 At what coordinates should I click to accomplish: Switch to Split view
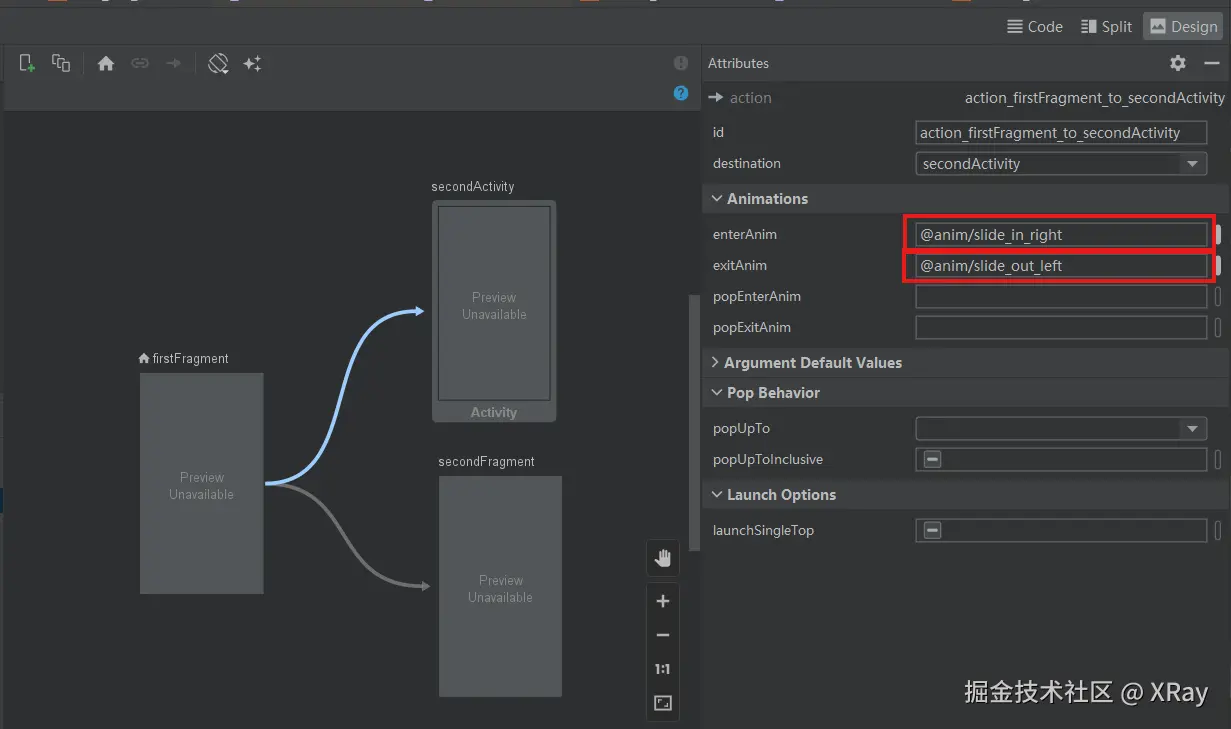[1107, 26]
